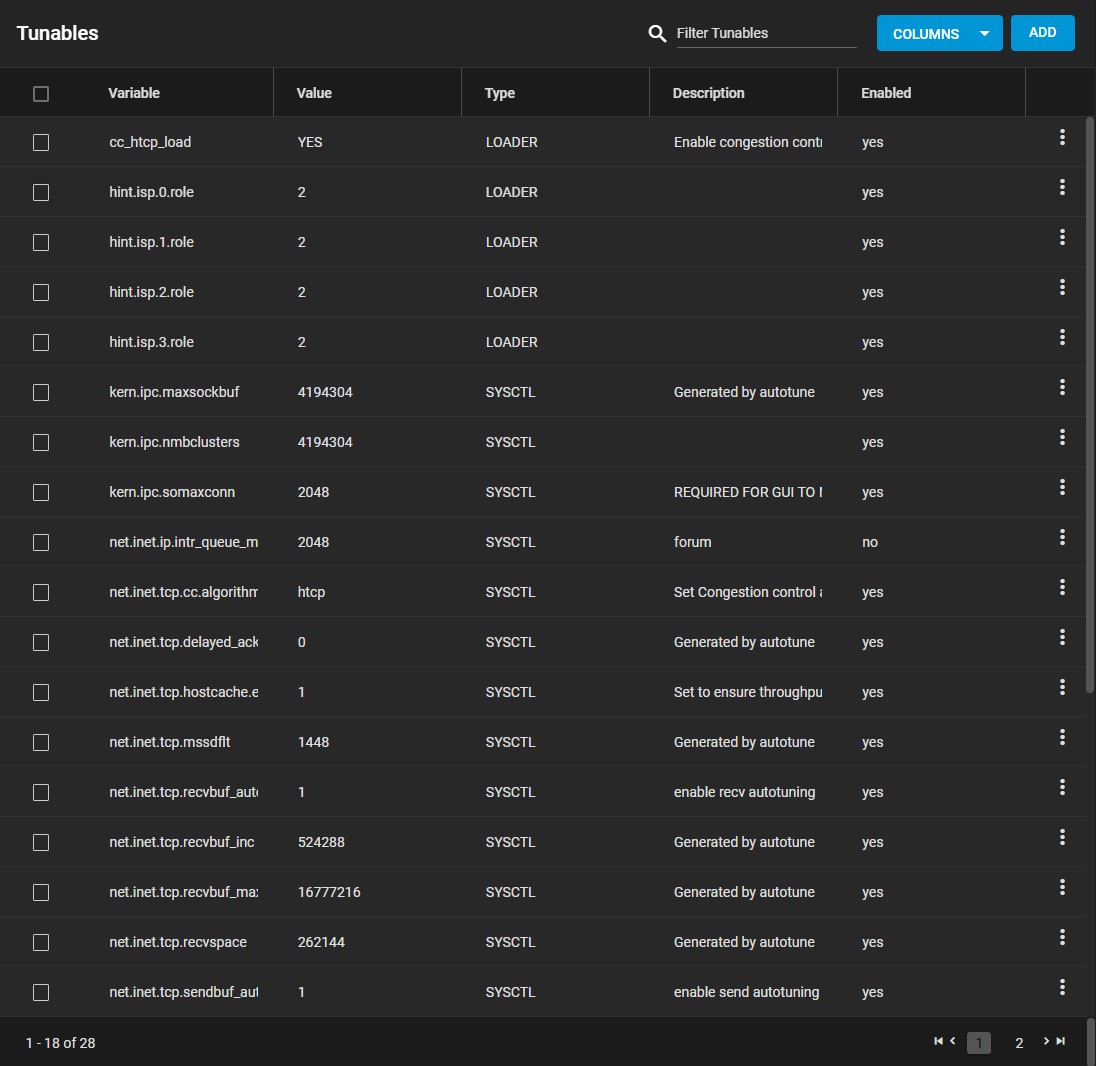The image size is (1096, 1066).
Task: Sort by Enabled column header
Action: 886,93
